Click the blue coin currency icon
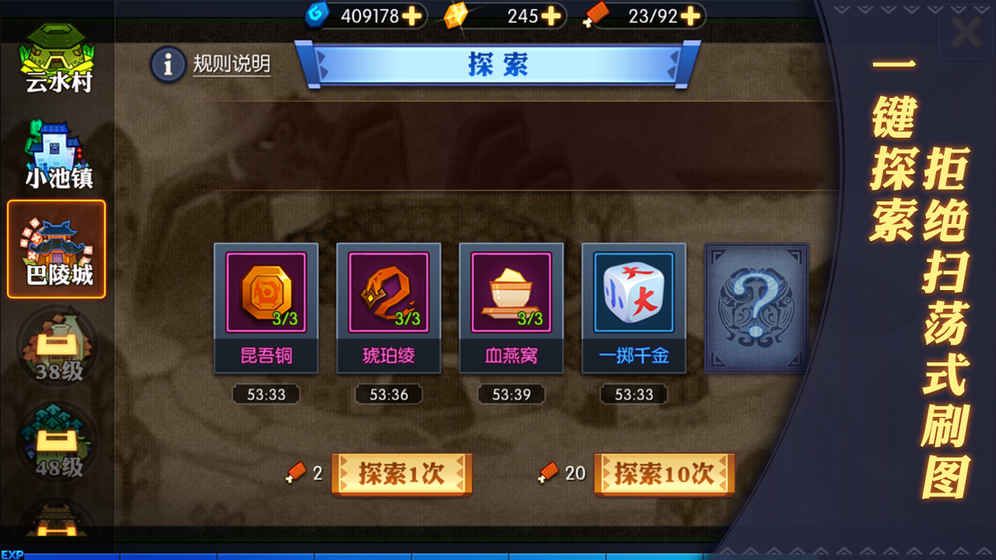 [317, 15]
